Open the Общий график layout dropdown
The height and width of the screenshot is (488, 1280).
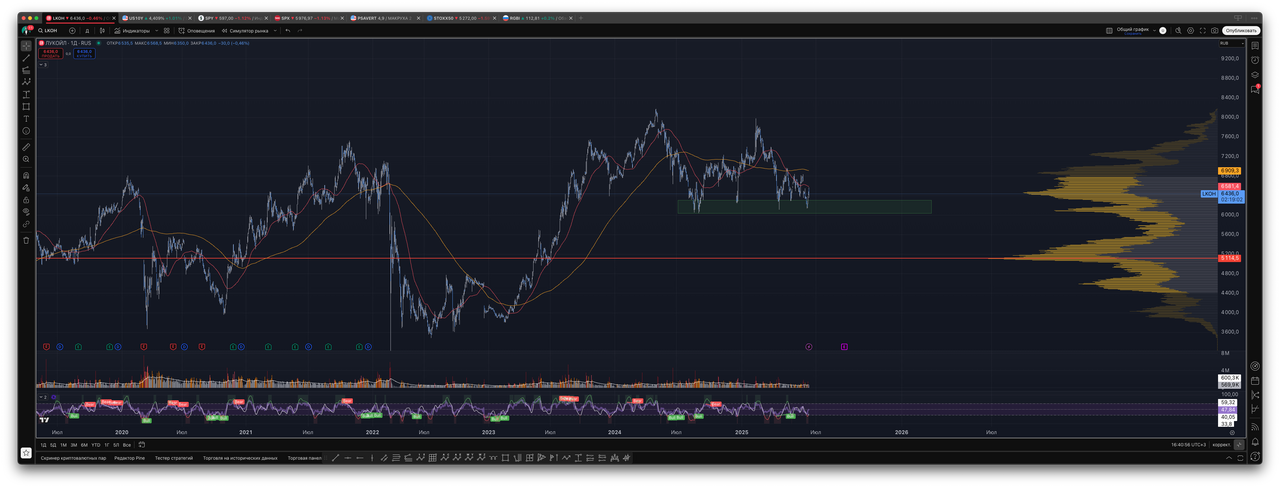tap(1155, 30)
